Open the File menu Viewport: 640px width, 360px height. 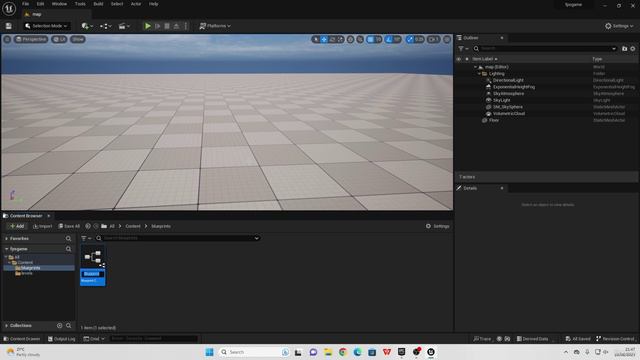point(25,4)
